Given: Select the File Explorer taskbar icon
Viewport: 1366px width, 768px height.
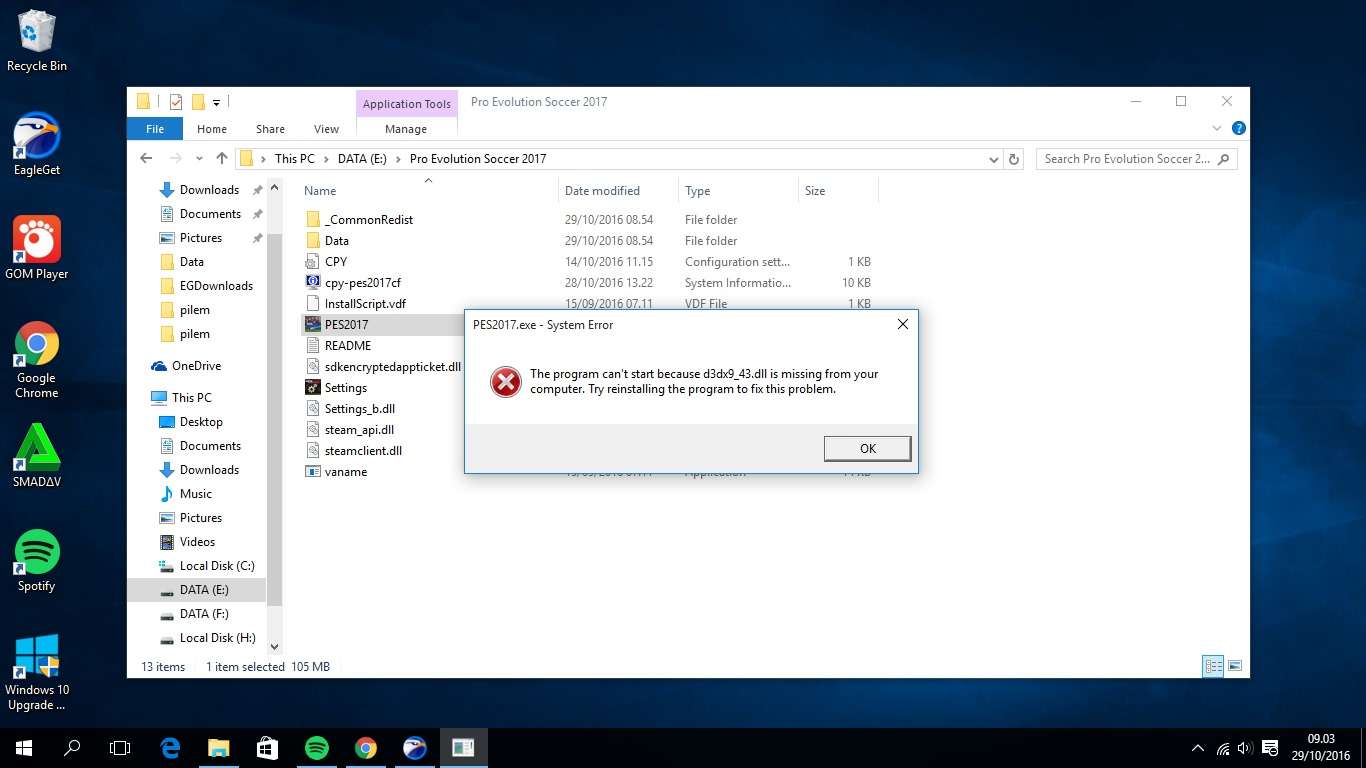Looking at the screenshot, I should point(218,748).
